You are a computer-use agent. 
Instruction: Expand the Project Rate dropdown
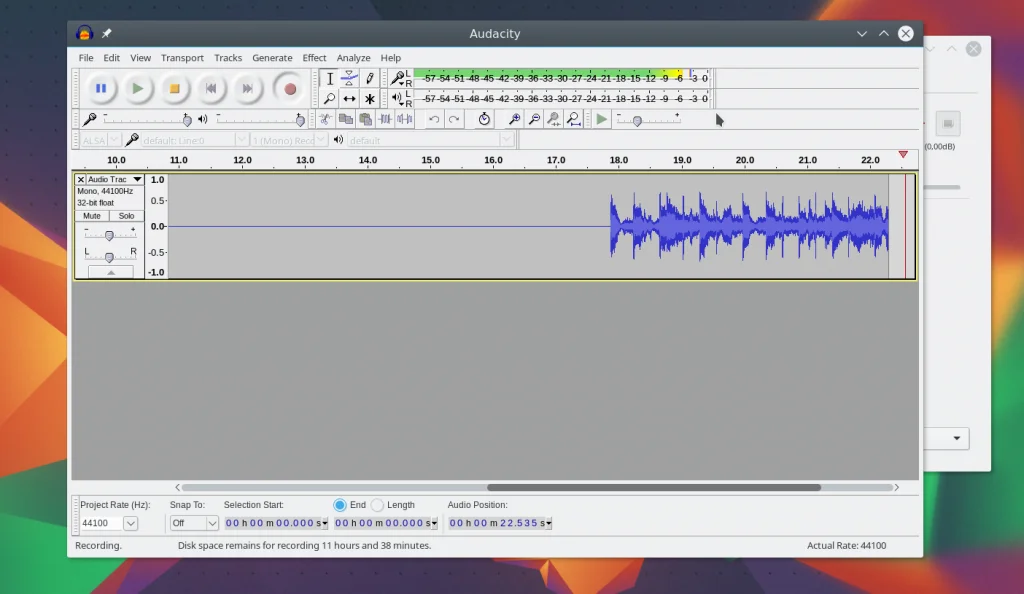130,523
